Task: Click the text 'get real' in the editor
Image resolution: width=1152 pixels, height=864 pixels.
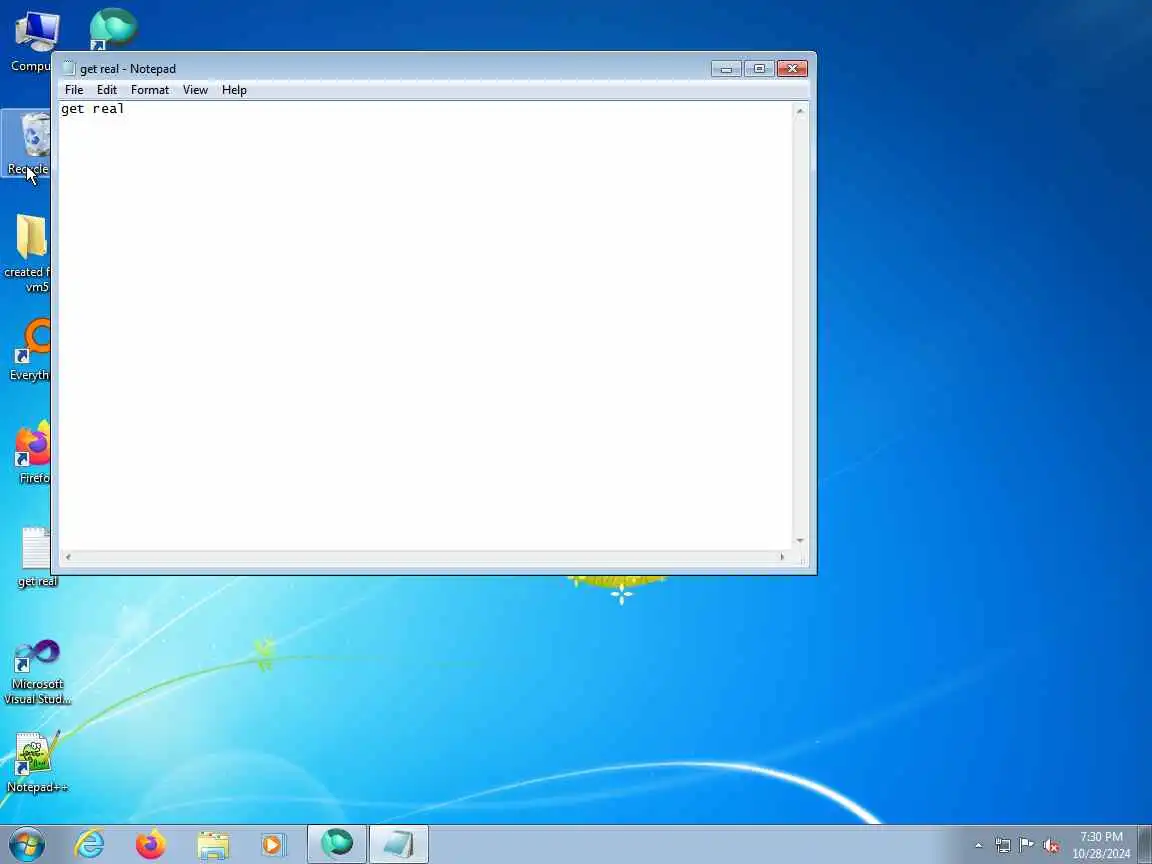Action: [x=93, y=109]
